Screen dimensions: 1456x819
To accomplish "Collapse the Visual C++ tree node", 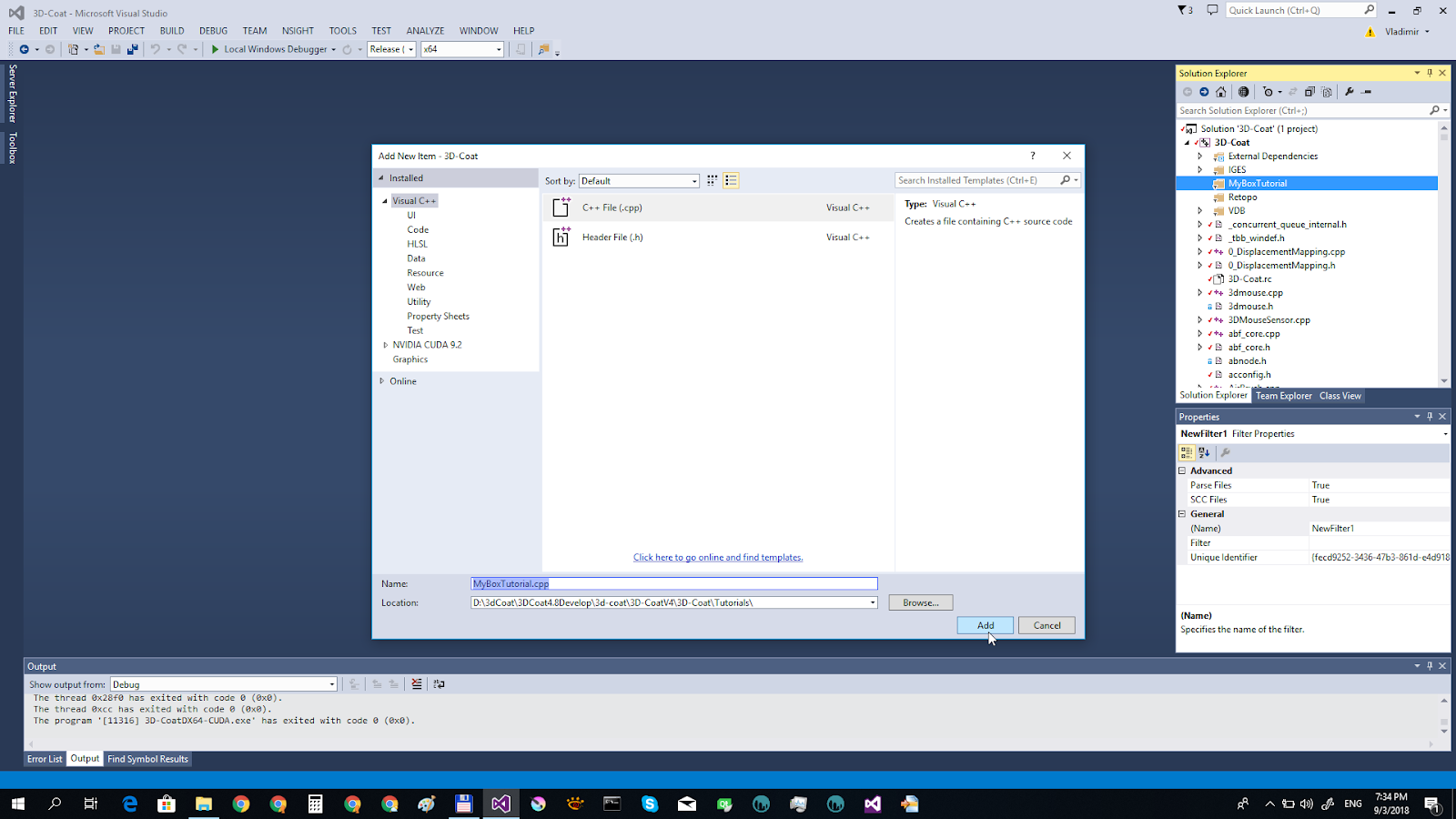I will click(x=385, y=200).
